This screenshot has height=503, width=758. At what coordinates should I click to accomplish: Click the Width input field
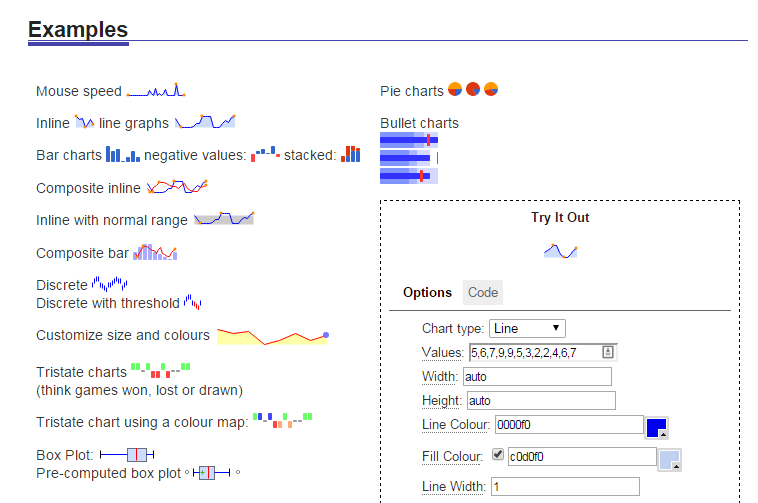click(x=536, y=376)
